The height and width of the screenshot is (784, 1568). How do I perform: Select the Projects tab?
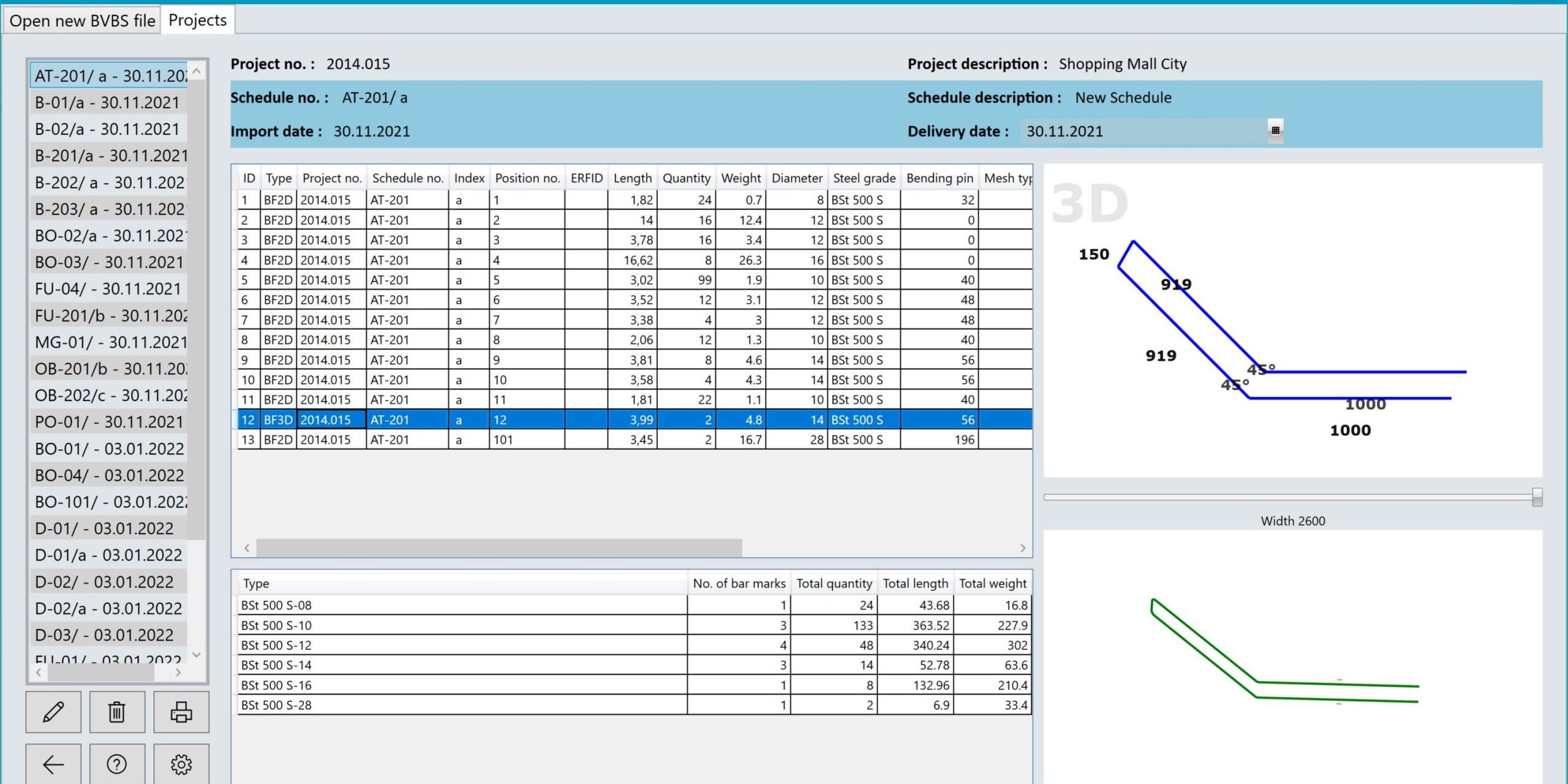click(197, 20)
